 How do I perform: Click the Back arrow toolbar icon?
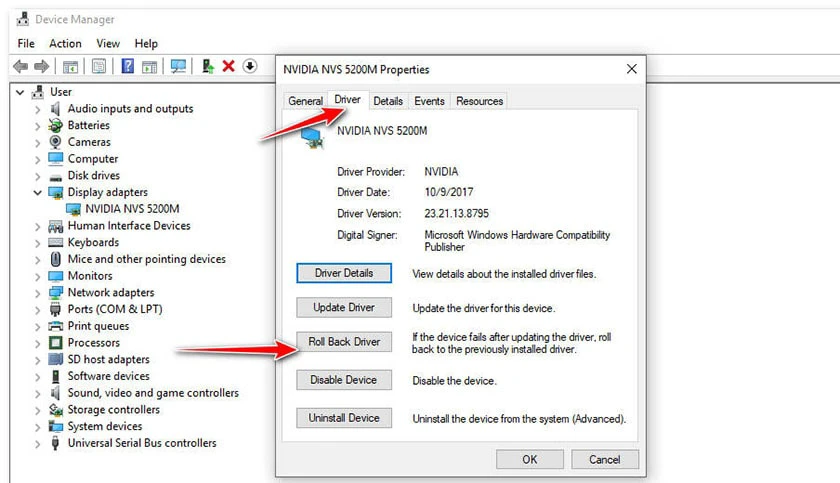21,66
